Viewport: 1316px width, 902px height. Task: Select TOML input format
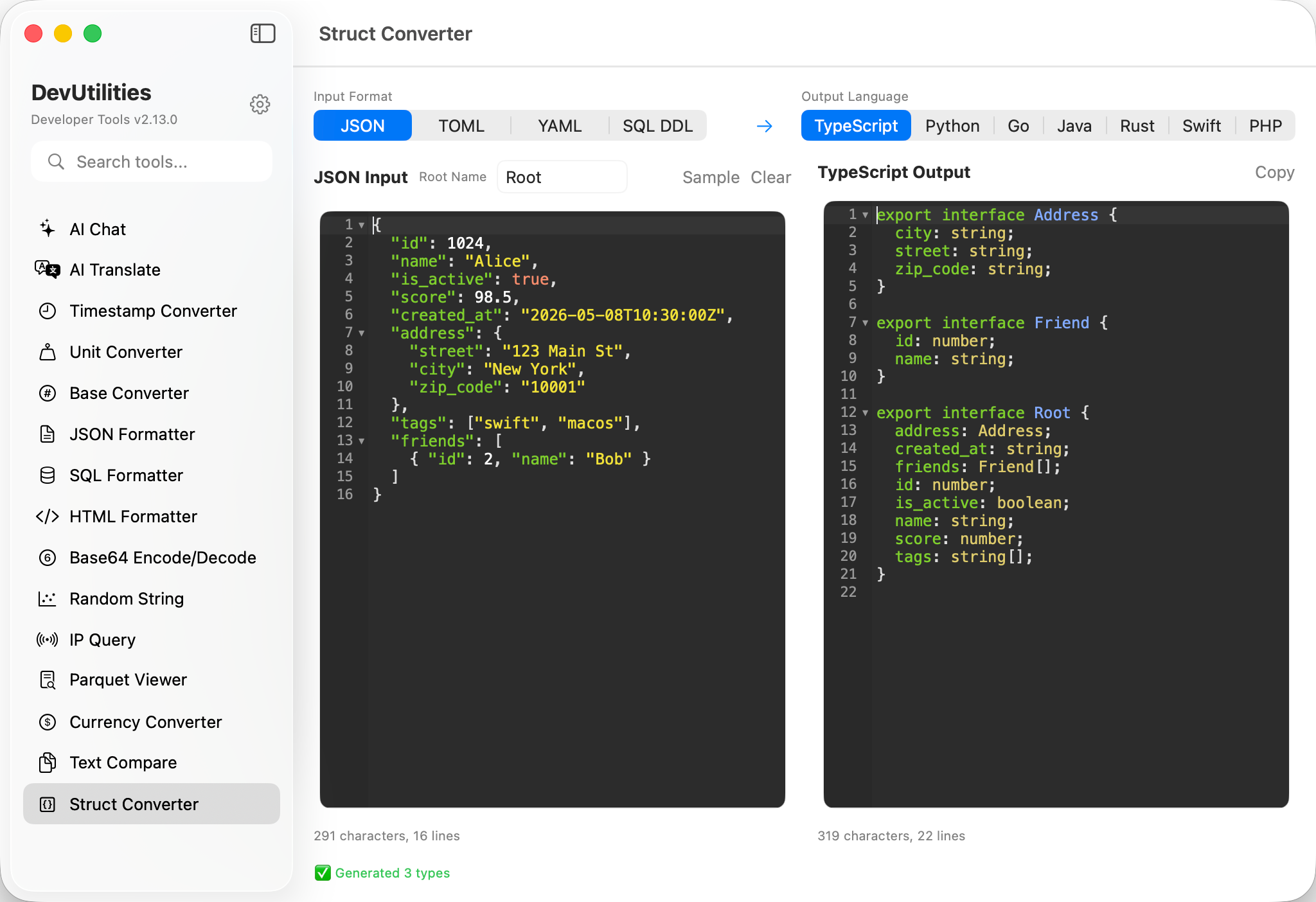461,125
